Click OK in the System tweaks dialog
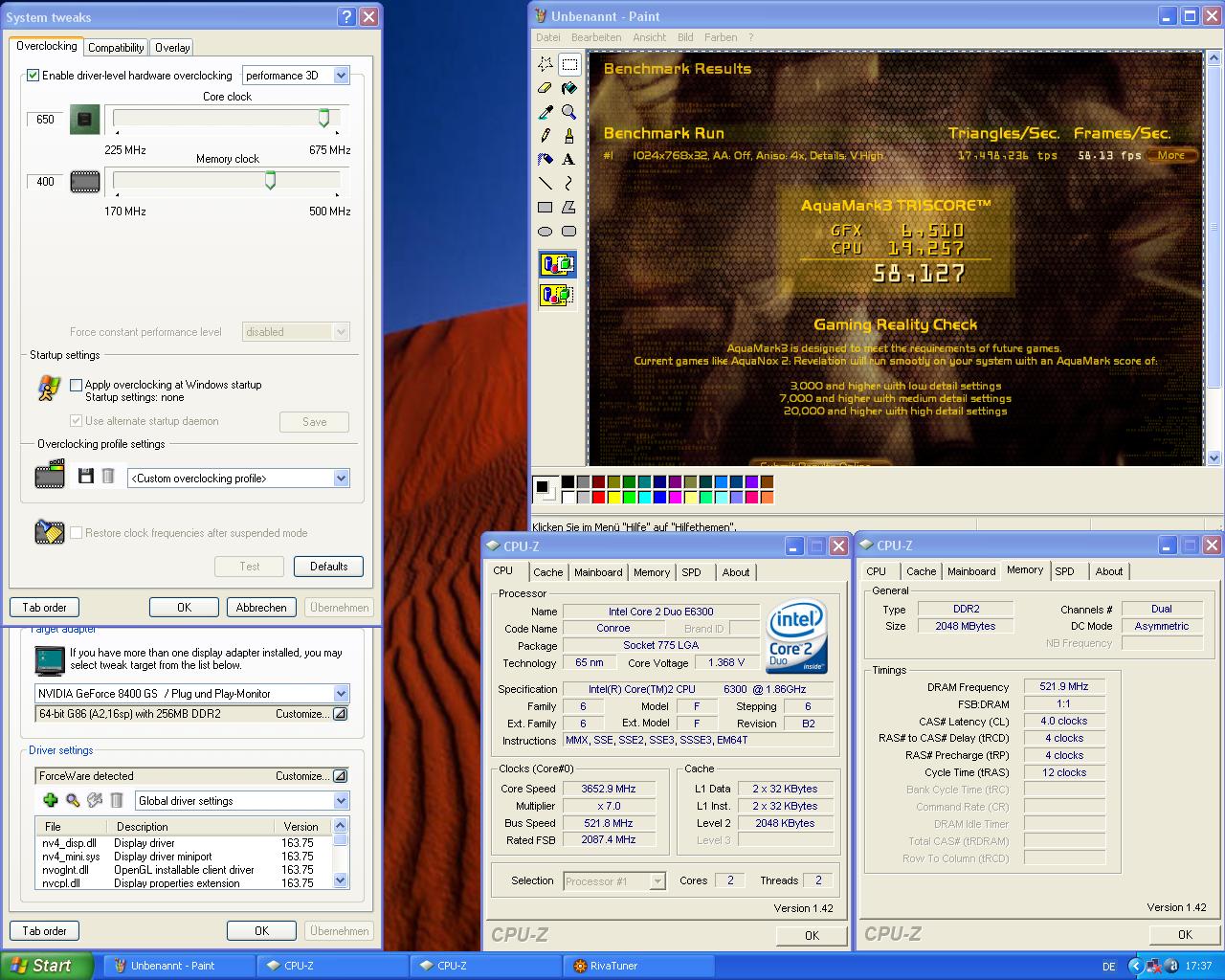 [x=184, y=608]
